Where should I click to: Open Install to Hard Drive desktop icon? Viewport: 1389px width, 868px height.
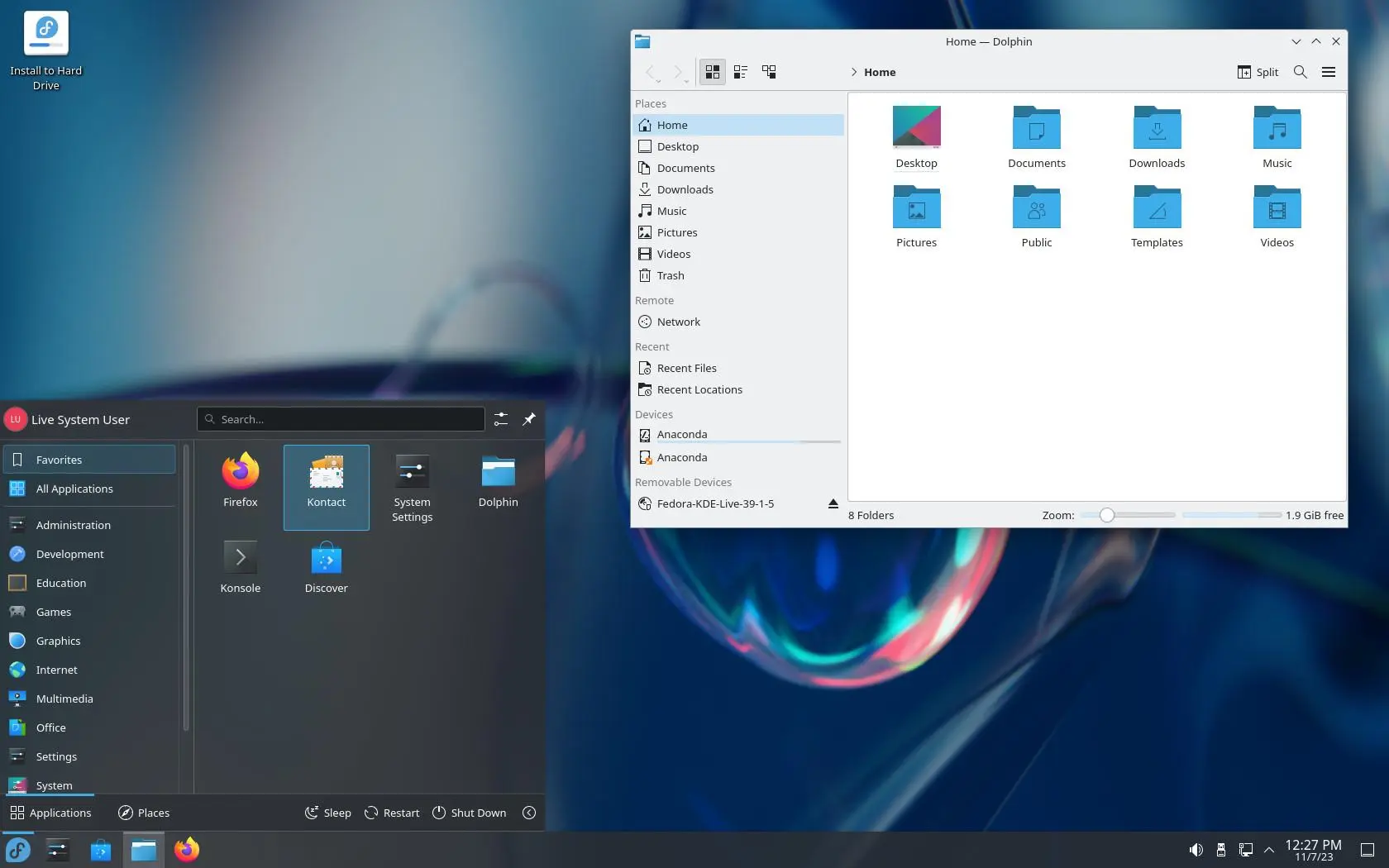pos(46,51)
